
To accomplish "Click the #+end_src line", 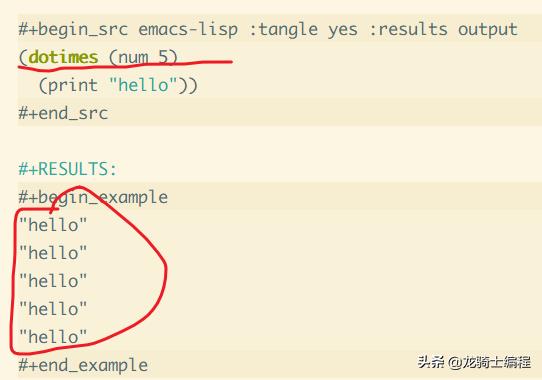I will [63, 113].
